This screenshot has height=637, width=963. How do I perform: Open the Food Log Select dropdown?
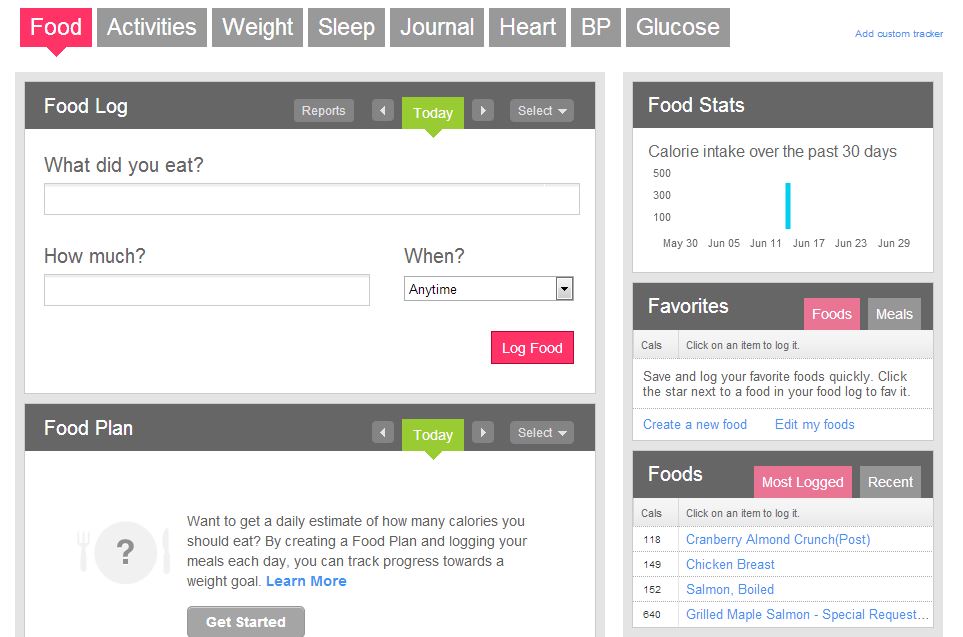pyautogui.click(x=542, y=111)
